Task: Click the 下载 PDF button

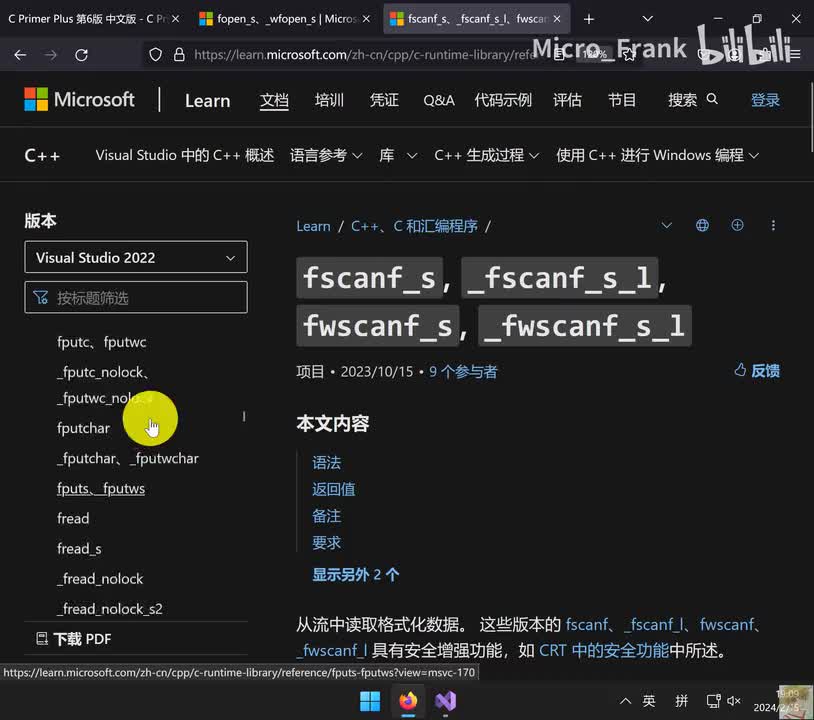Action: tap(74, 639)
